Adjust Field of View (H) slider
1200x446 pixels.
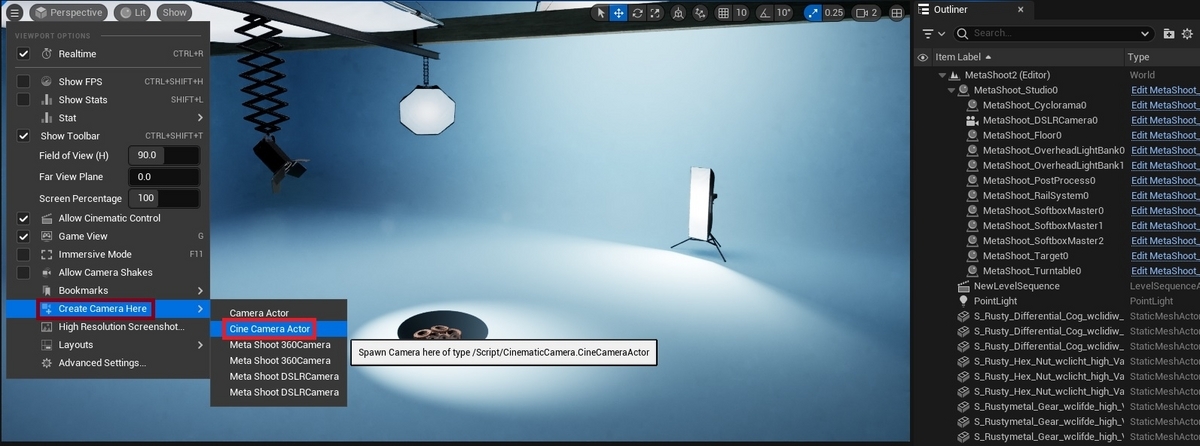coord(164,155)
